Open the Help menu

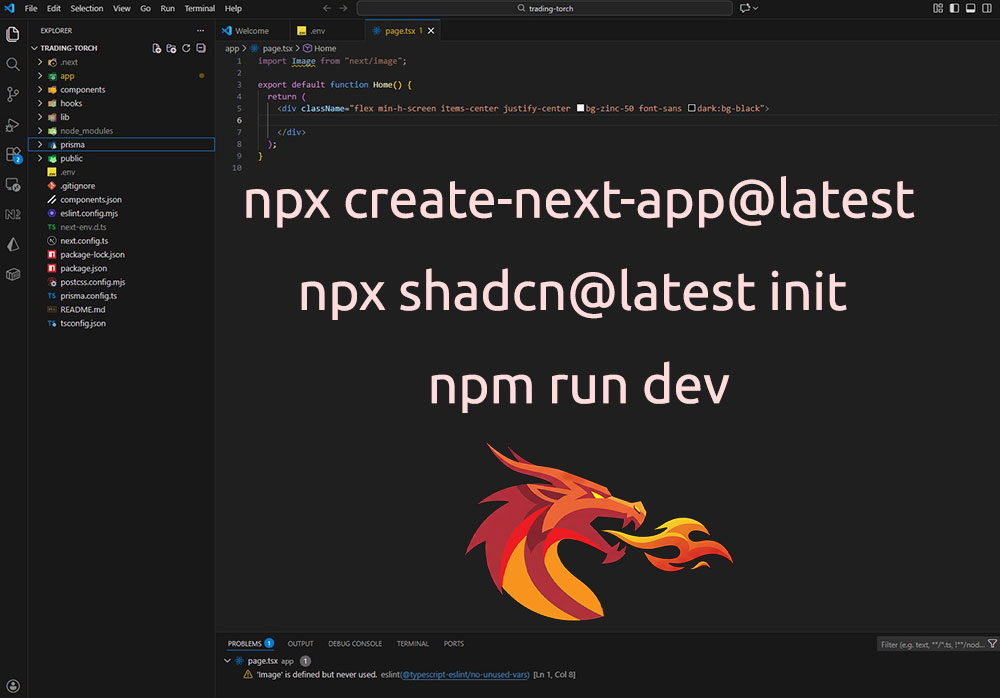(233, 8)
